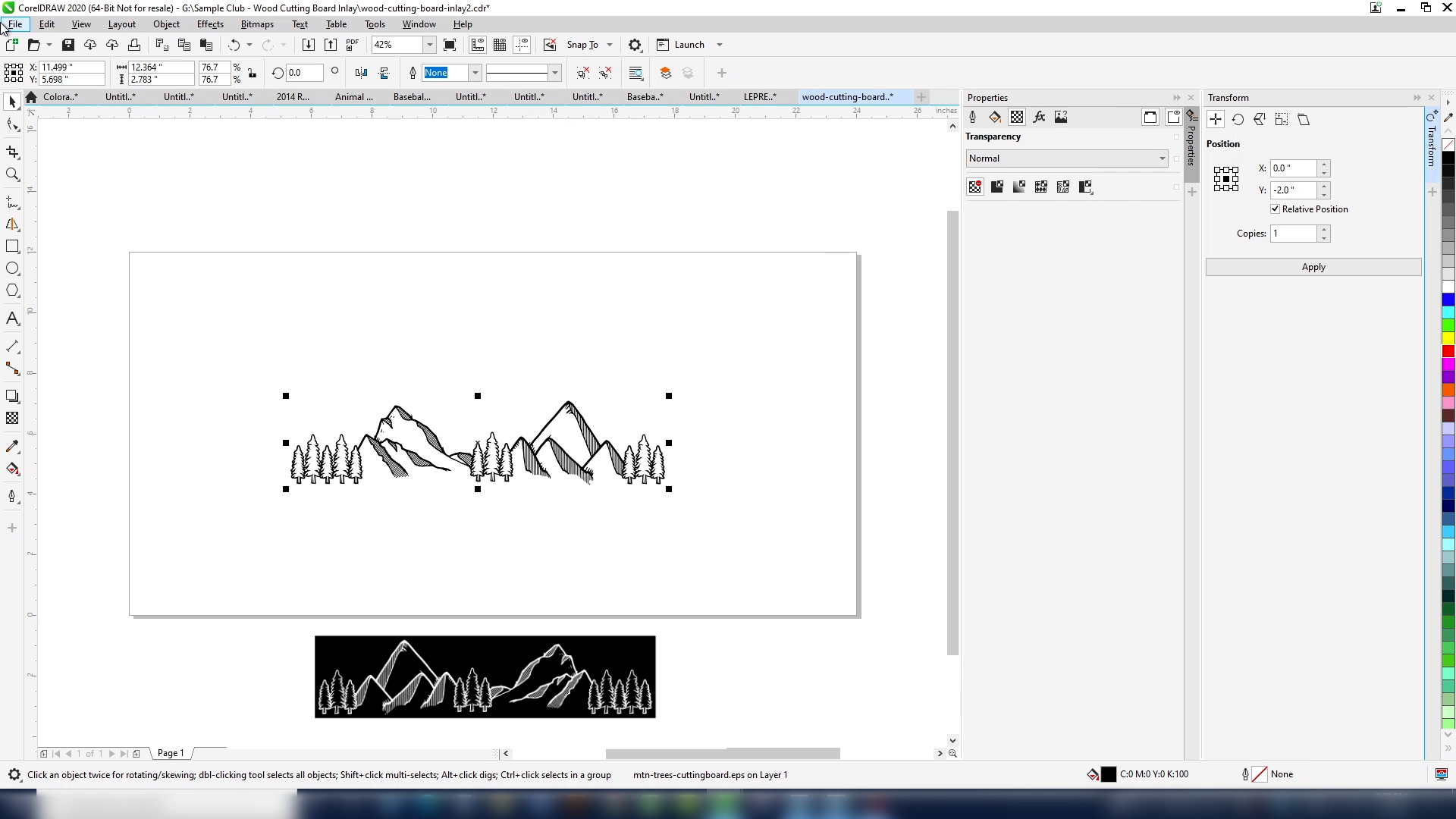Collapse the Properties docker arrows
1456x819 pixels.
click(1177, 98)
